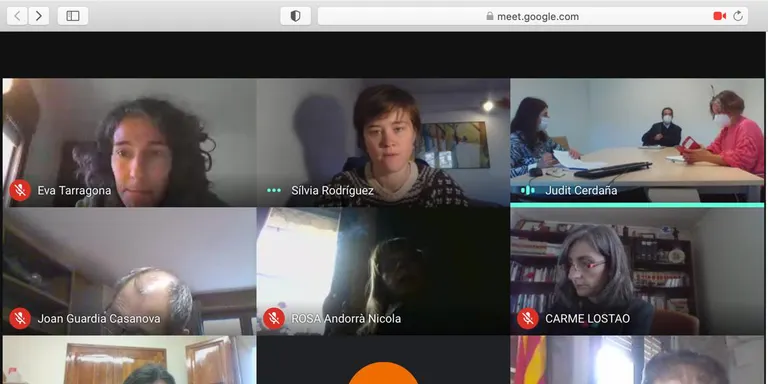Click the name label CARME LOSTAO

pyautogui.click(x=588, y=319)
